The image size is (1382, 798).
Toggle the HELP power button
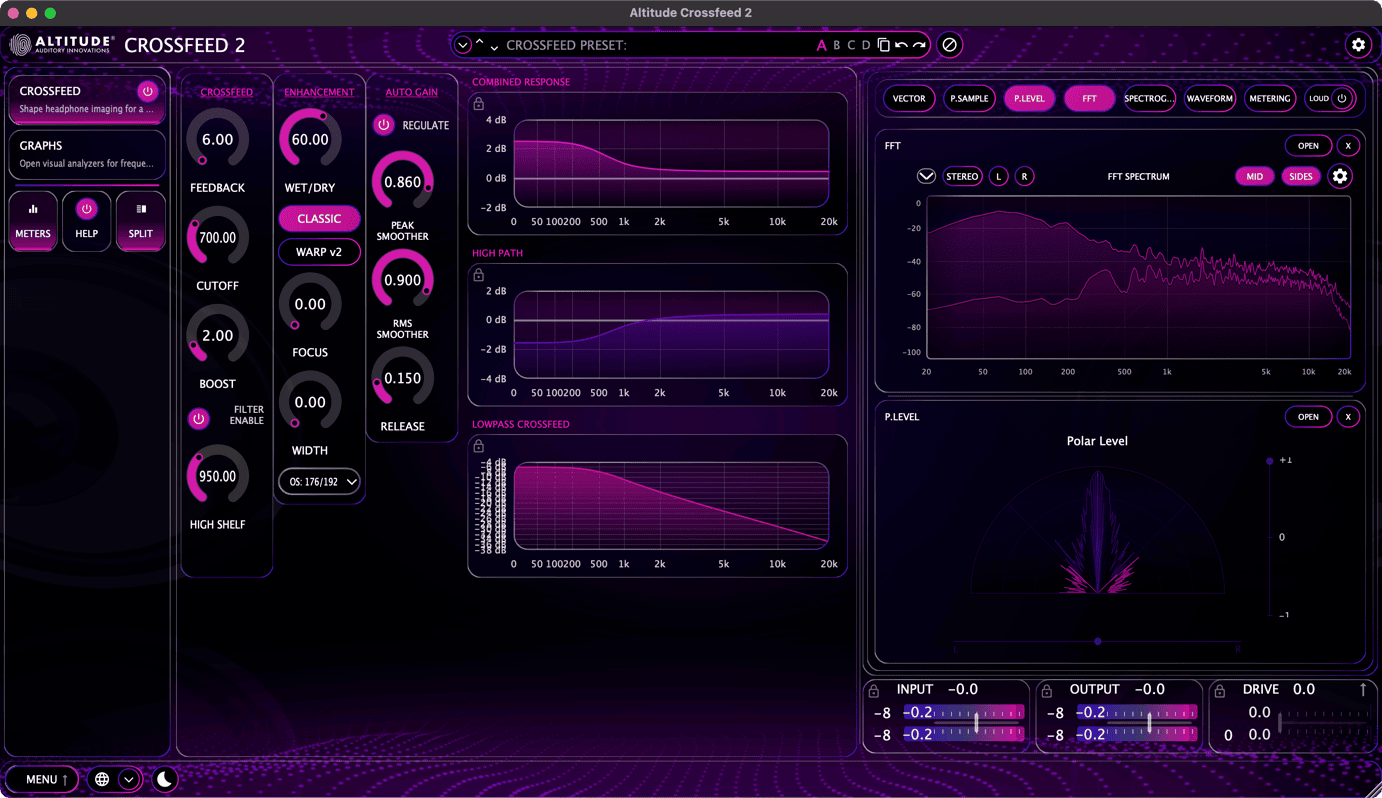click(x=87, y=209)
